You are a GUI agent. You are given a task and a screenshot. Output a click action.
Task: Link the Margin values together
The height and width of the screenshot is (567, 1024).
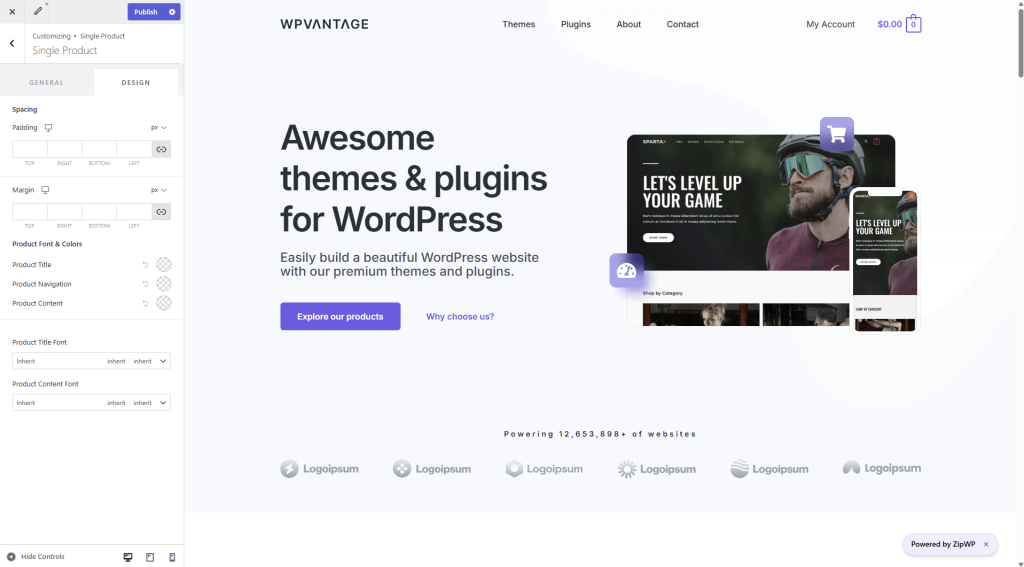coord(161,212)
